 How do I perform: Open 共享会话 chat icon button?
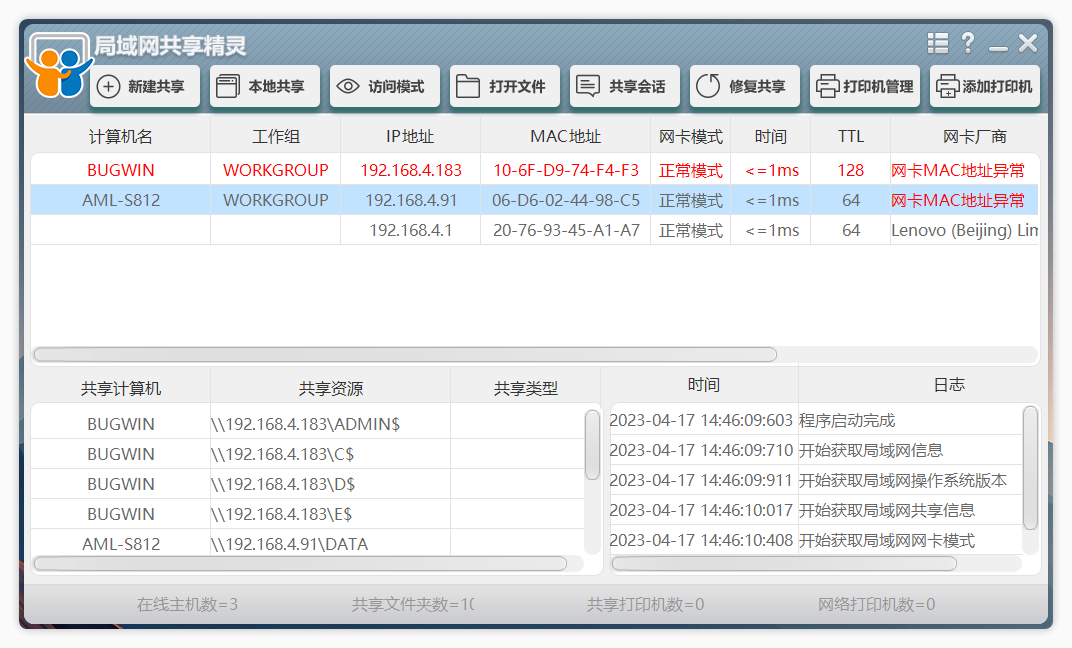(625, 86)
